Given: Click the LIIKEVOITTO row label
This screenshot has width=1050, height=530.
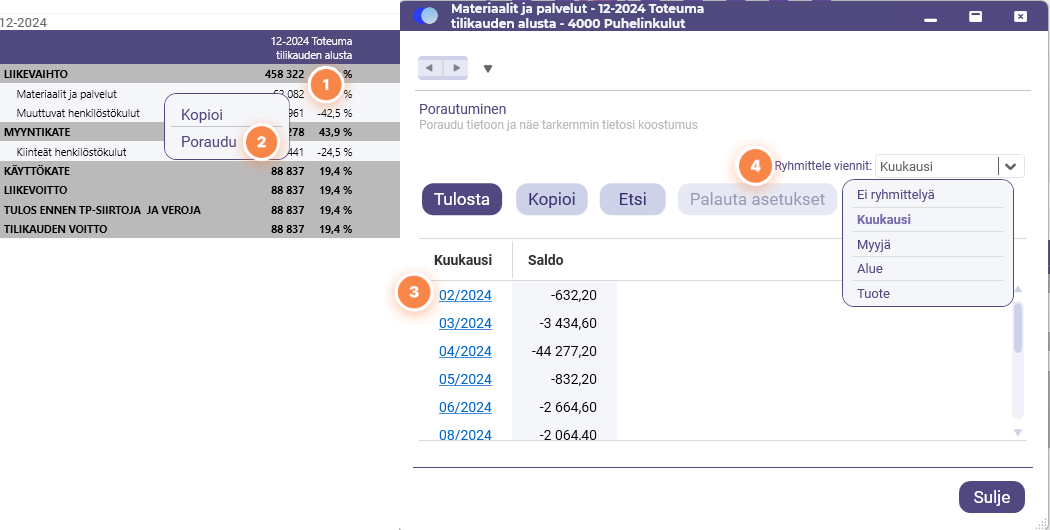Looking at the screenshot, I should 35,190.
